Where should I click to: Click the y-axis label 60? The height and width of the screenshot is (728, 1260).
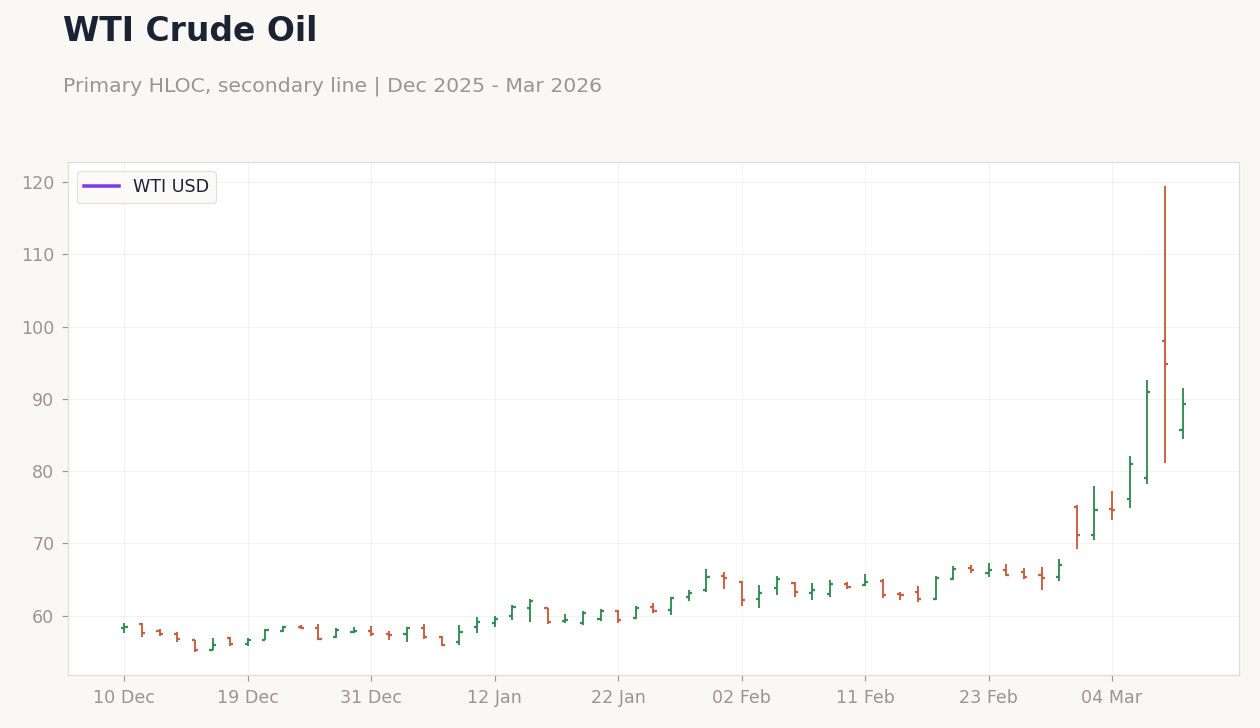click(43, 616)
